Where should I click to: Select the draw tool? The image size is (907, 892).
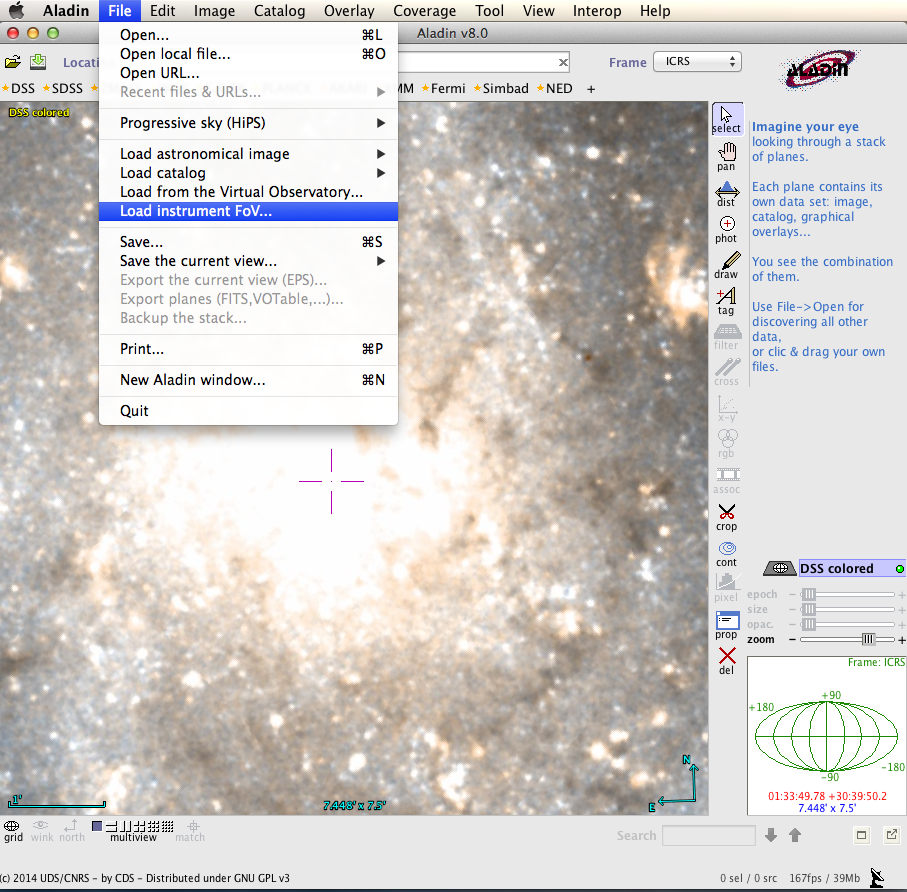[x=726, y=263]
